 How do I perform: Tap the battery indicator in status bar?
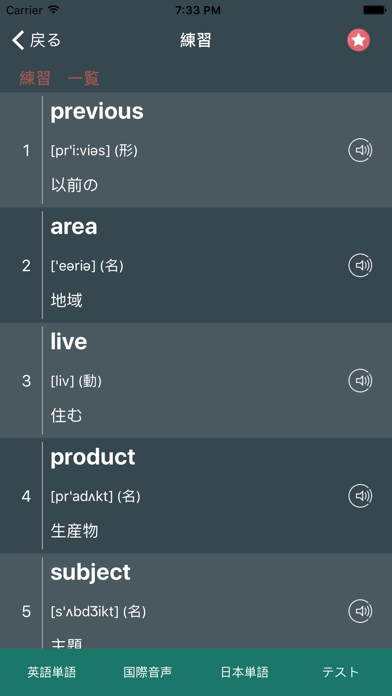374,10
